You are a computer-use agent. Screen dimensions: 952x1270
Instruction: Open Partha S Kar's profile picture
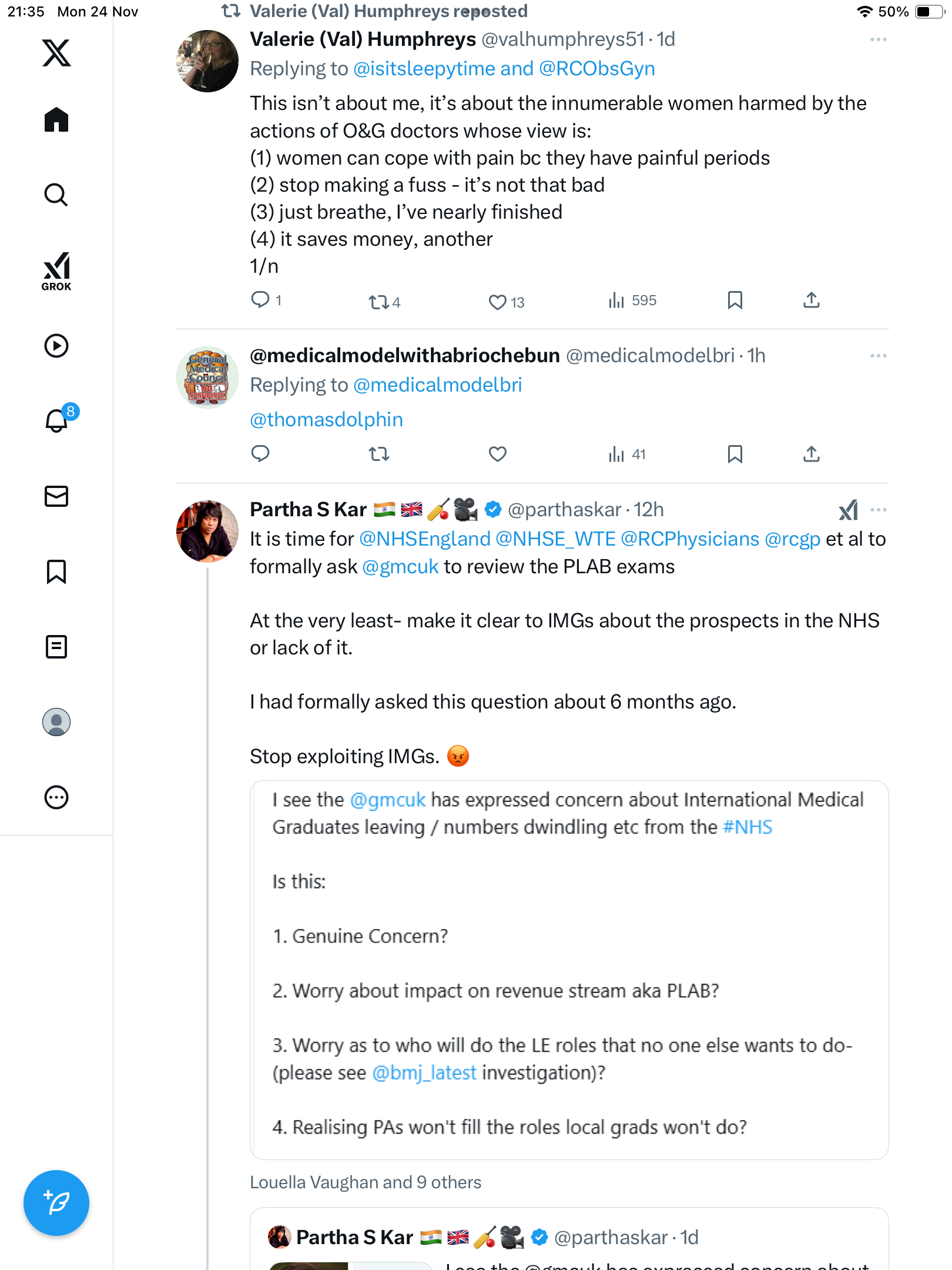click(x=207, y=532)
